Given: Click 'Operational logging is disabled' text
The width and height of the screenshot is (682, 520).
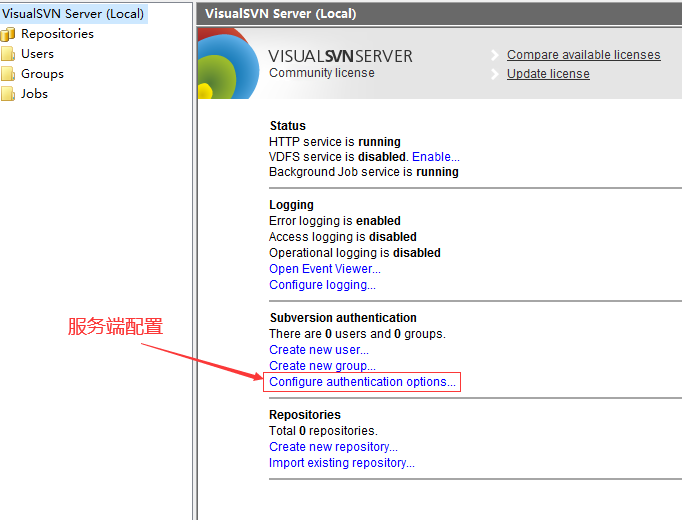Looking at the screenshot, I should click(355, 253).
